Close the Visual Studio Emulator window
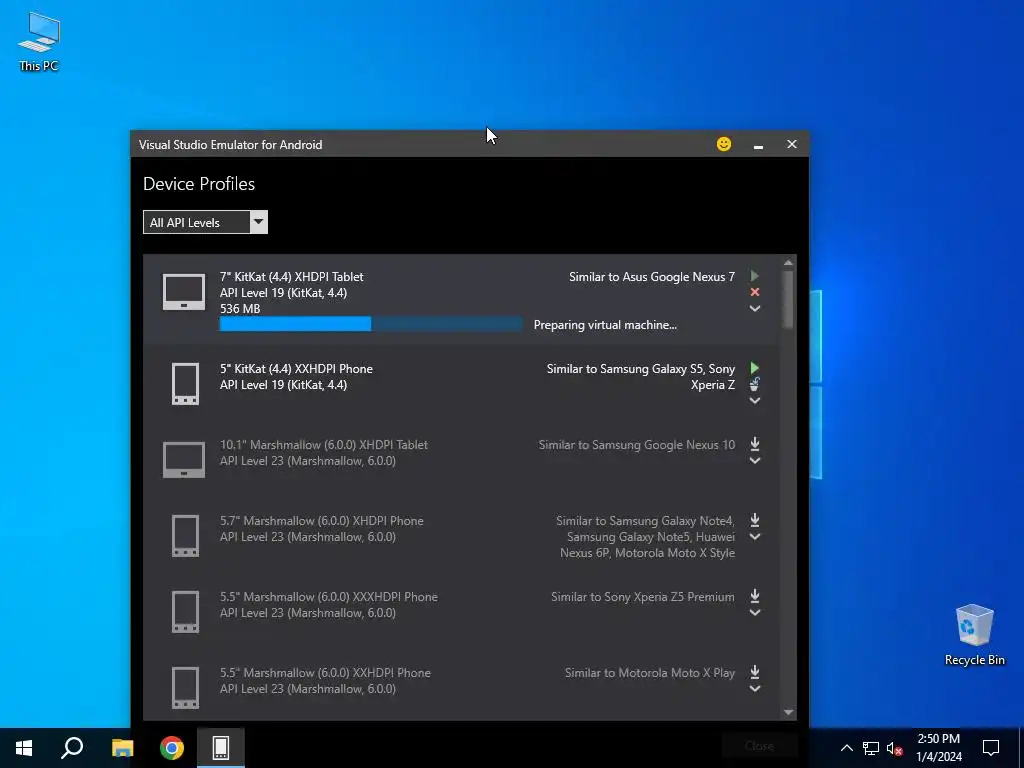 (x=792, y=144)
